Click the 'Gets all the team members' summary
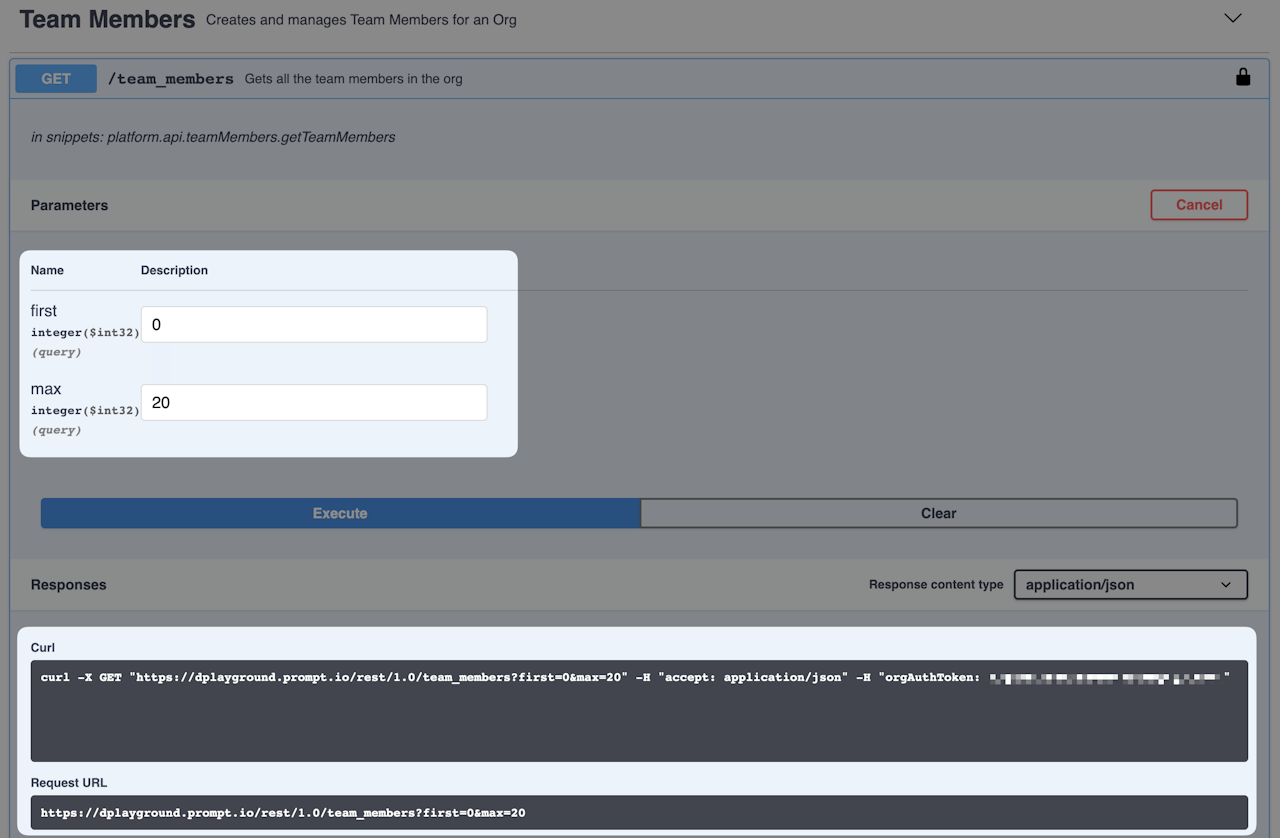Image resolution: width=1280 pixels, height=838 pixels. pos(354,79)
